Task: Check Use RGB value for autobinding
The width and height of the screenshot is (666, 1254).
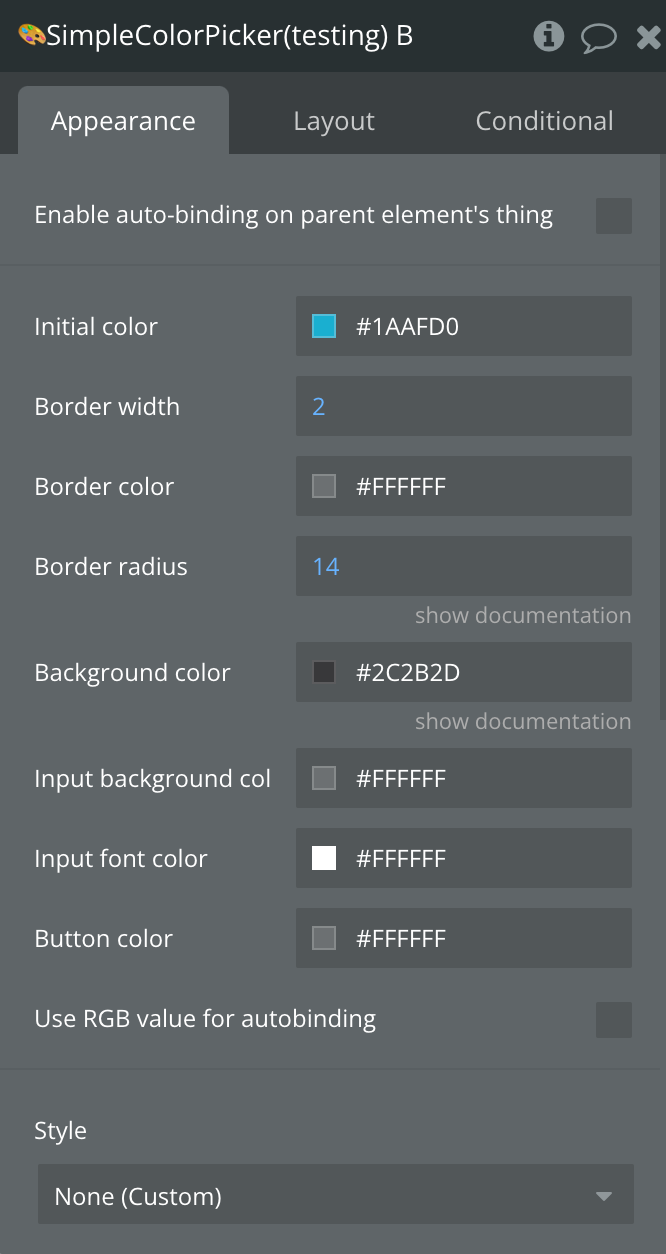Action: point(613,1019)
